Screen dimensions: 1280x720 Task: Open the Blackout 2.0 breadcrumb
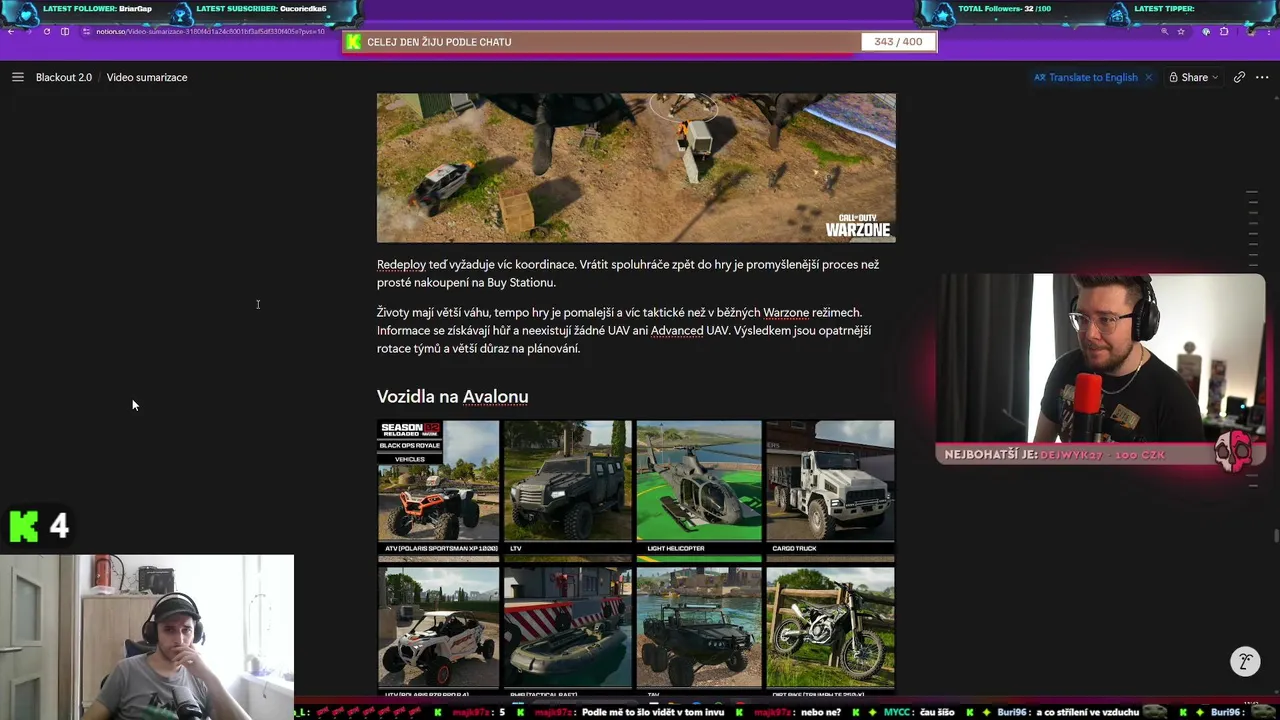pos(64,77)
